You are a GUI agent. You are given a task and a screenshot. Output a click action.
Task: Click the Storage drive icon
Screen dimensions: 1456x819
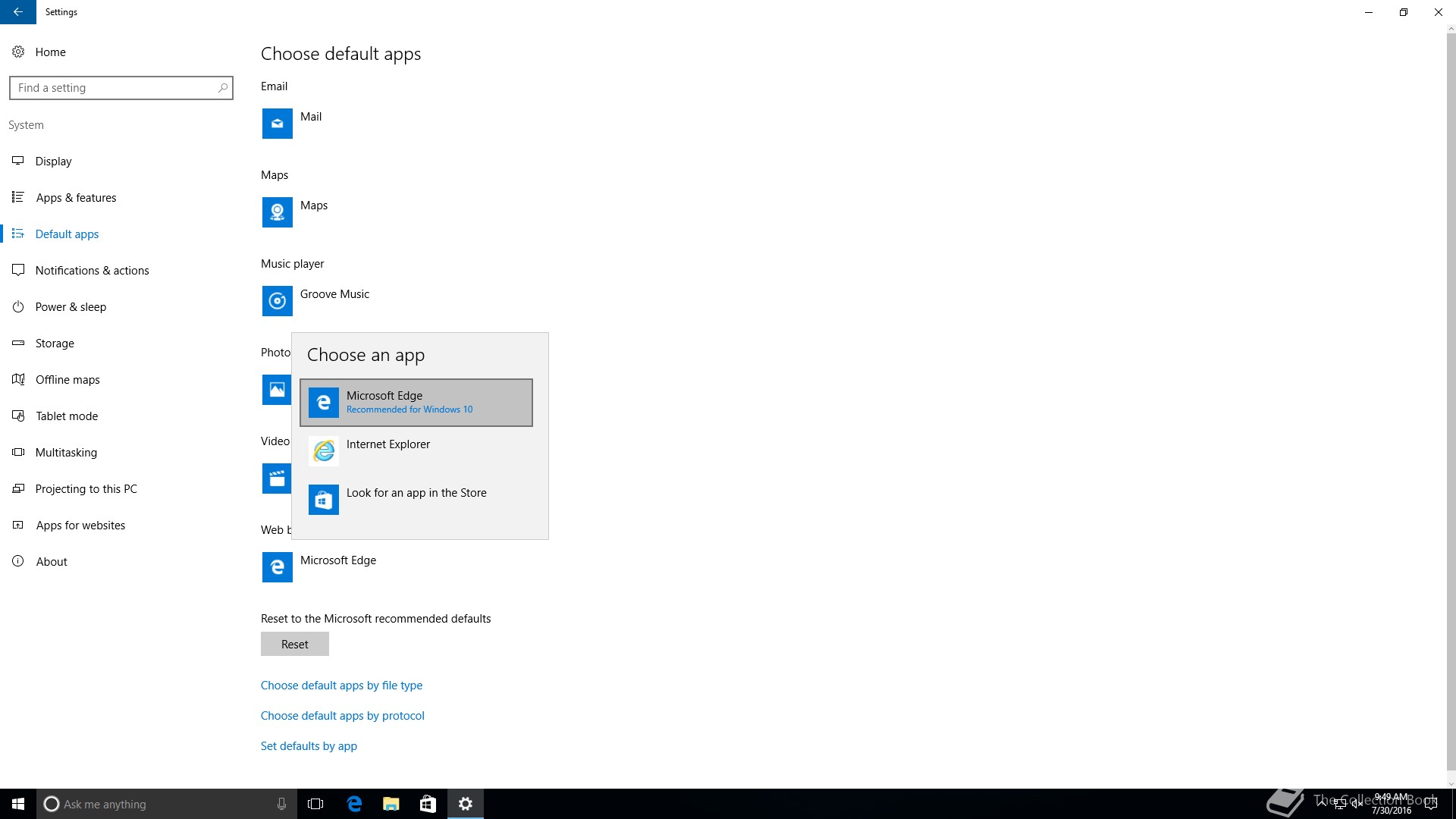[18, 343]
